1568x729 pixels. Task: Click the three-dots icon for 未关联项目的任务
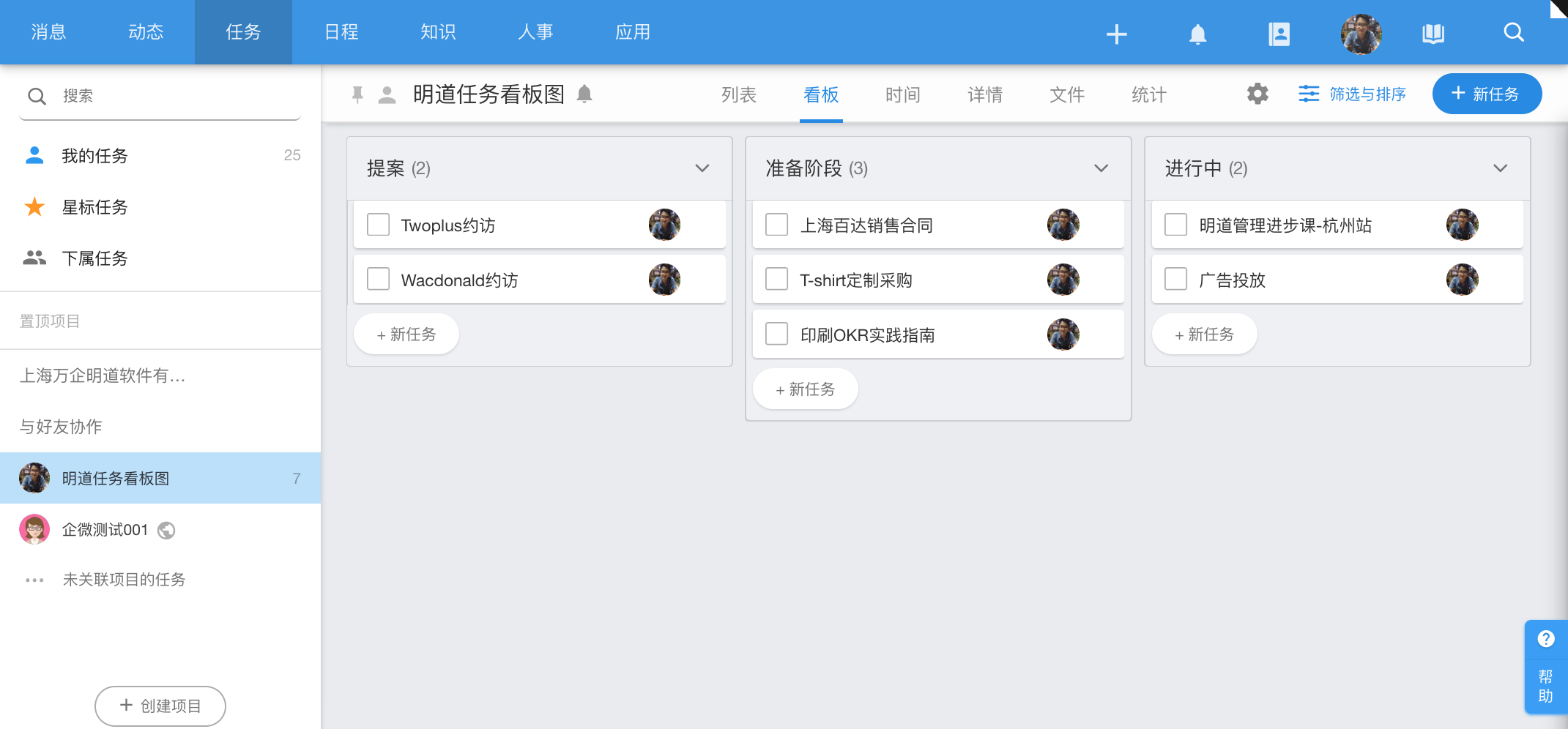(x=34, y=580)
